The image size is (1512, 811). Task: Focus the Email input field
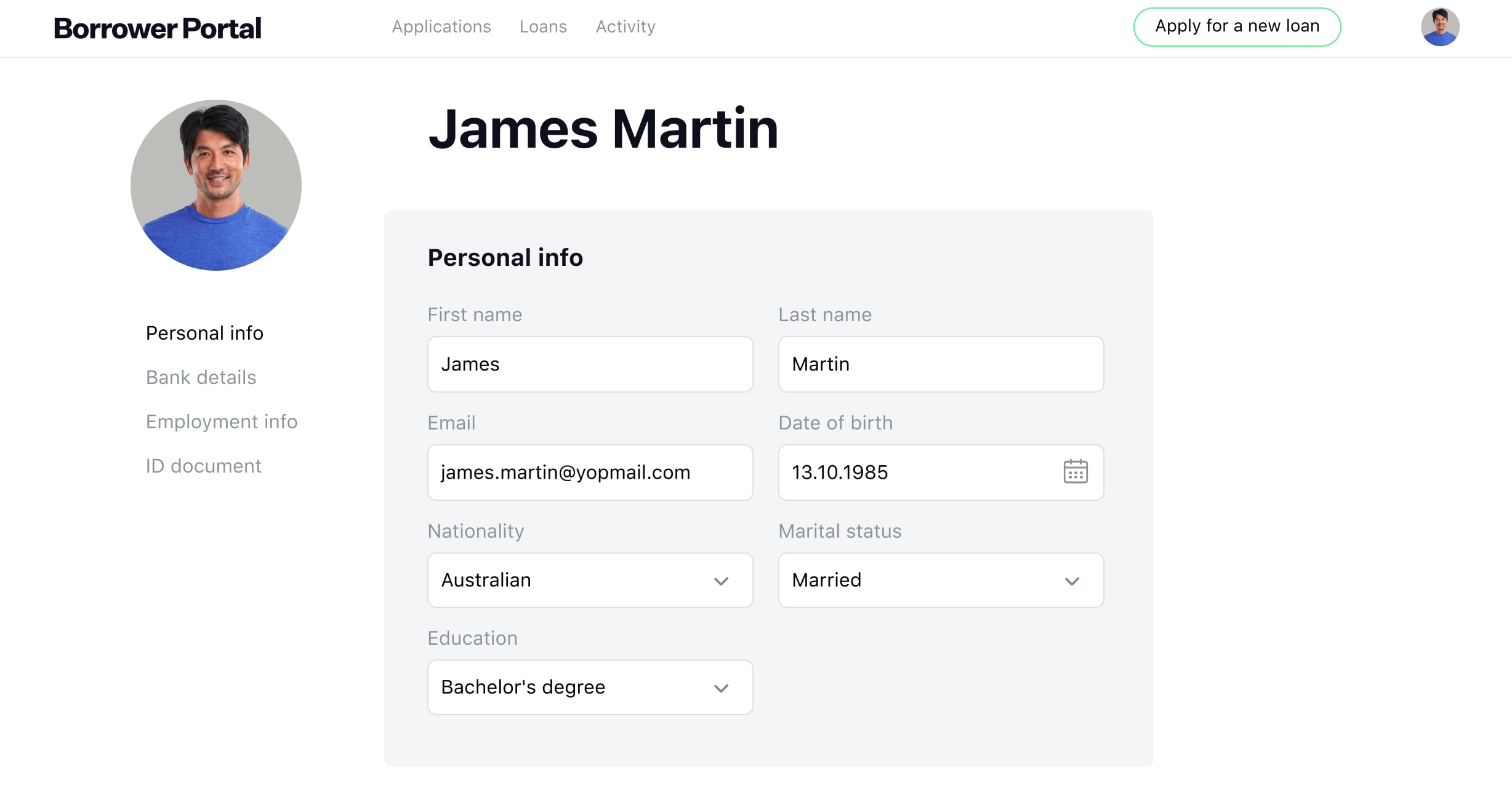(x=590, y=473)
